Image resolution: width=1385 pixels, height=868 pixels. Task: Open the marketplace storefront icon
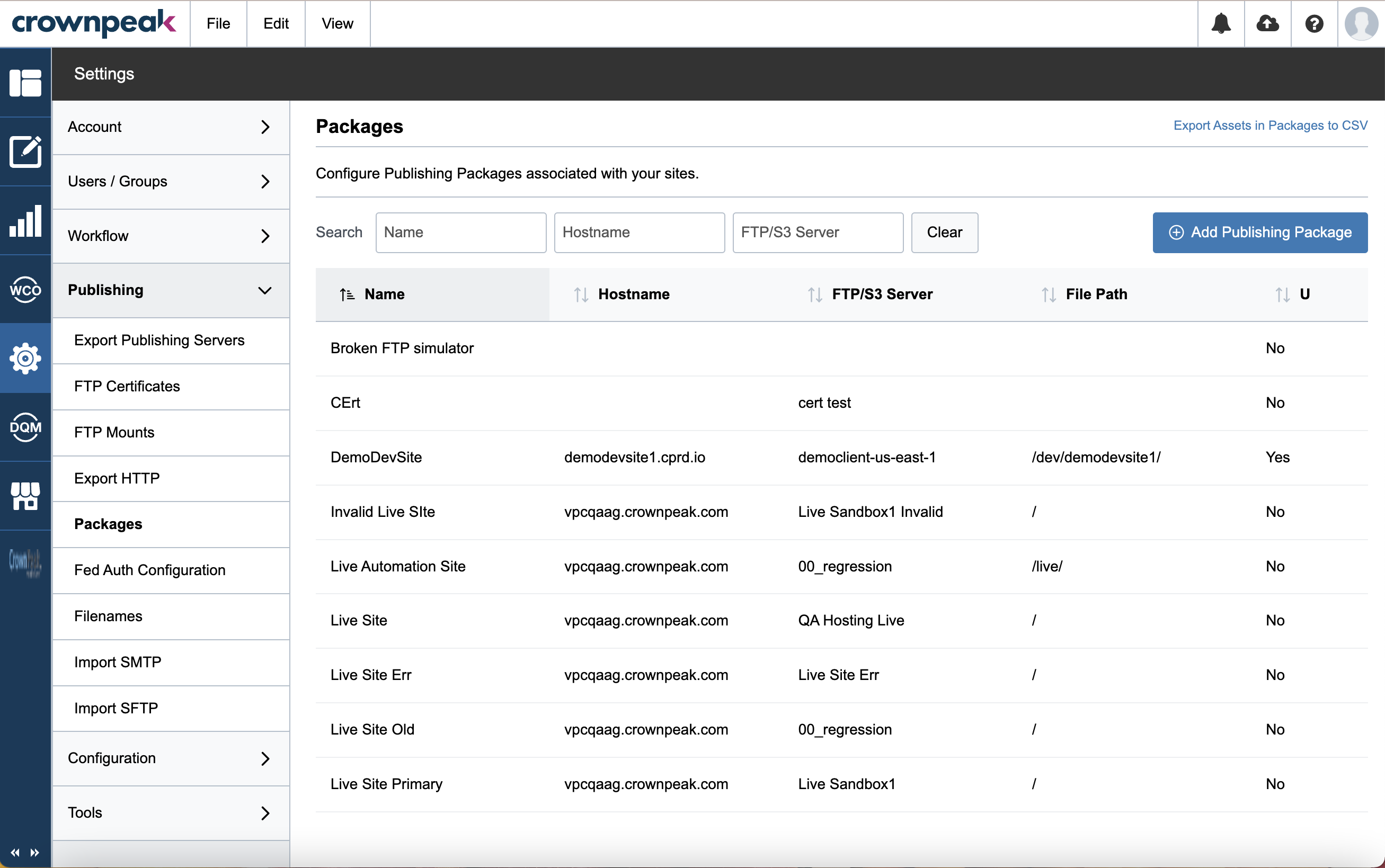pos(25,496)
